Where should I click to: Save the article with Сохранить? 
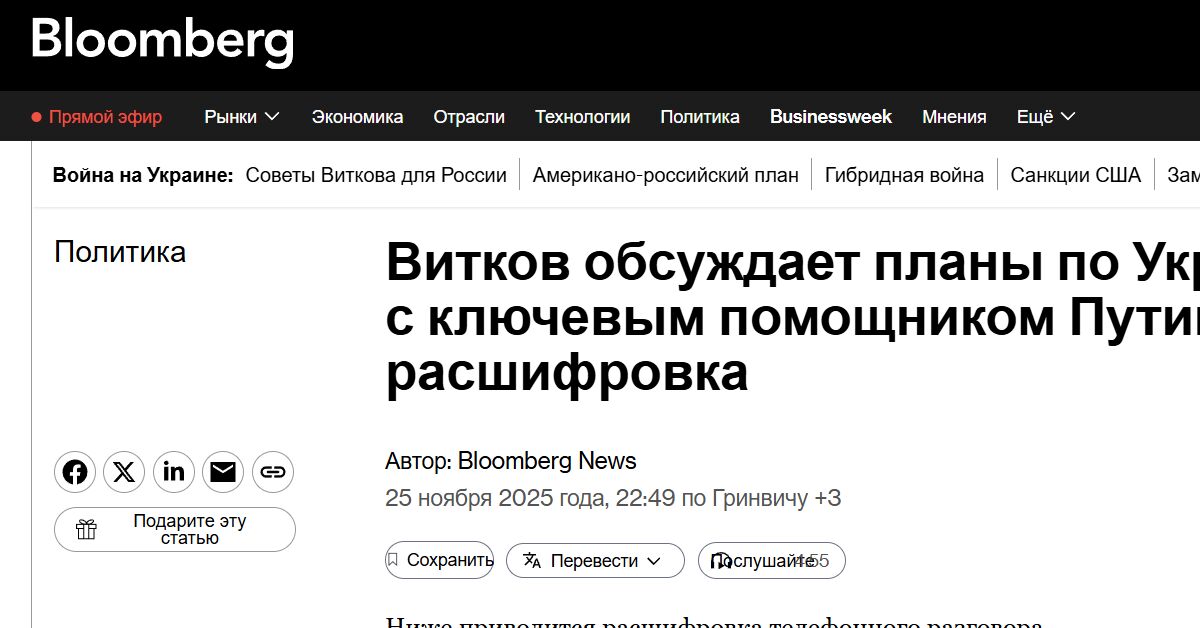pyautogui.click(x=445, y=560)
